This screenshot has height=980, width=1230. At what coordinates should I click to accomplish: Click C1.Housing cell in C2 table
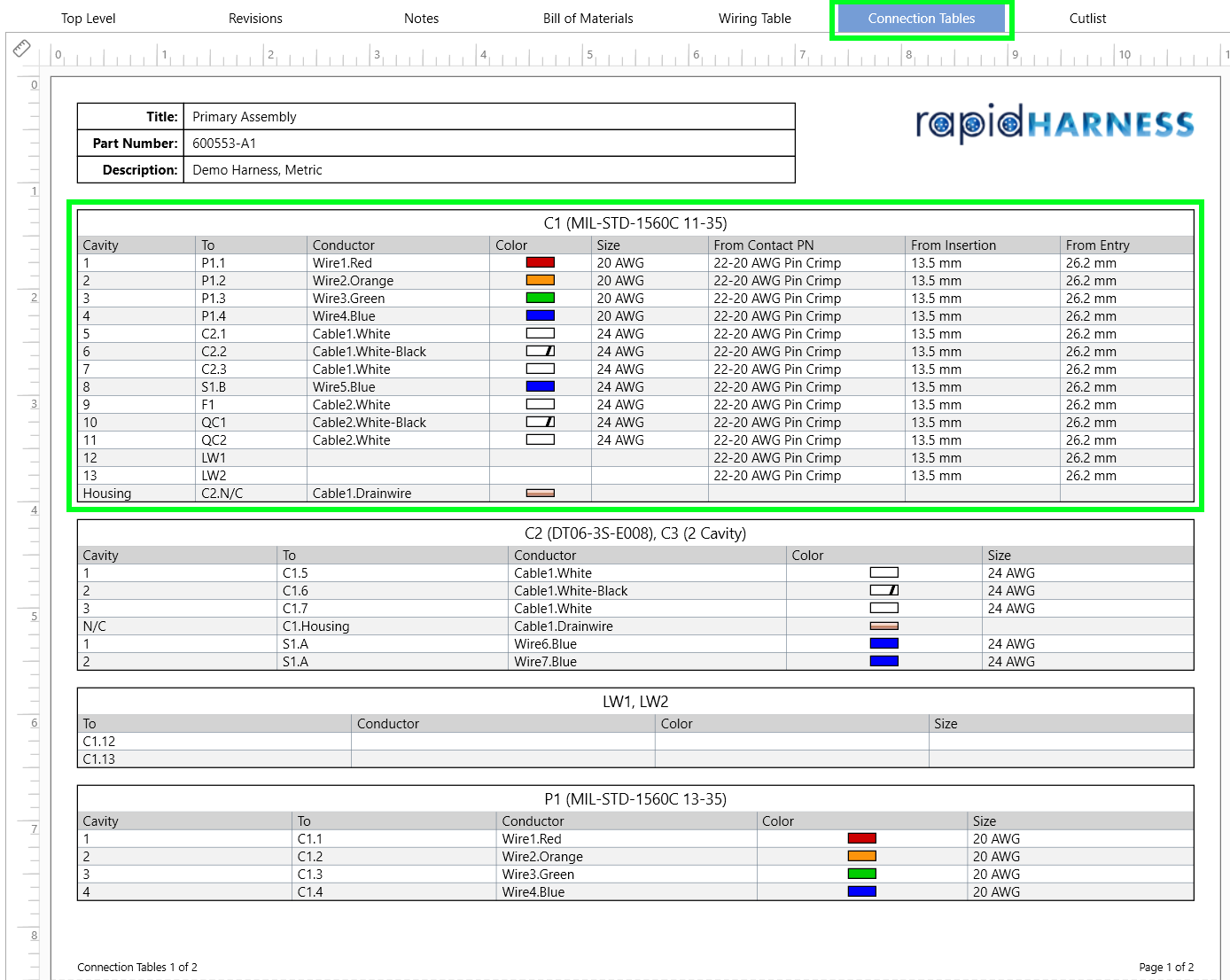coord(393,626)
